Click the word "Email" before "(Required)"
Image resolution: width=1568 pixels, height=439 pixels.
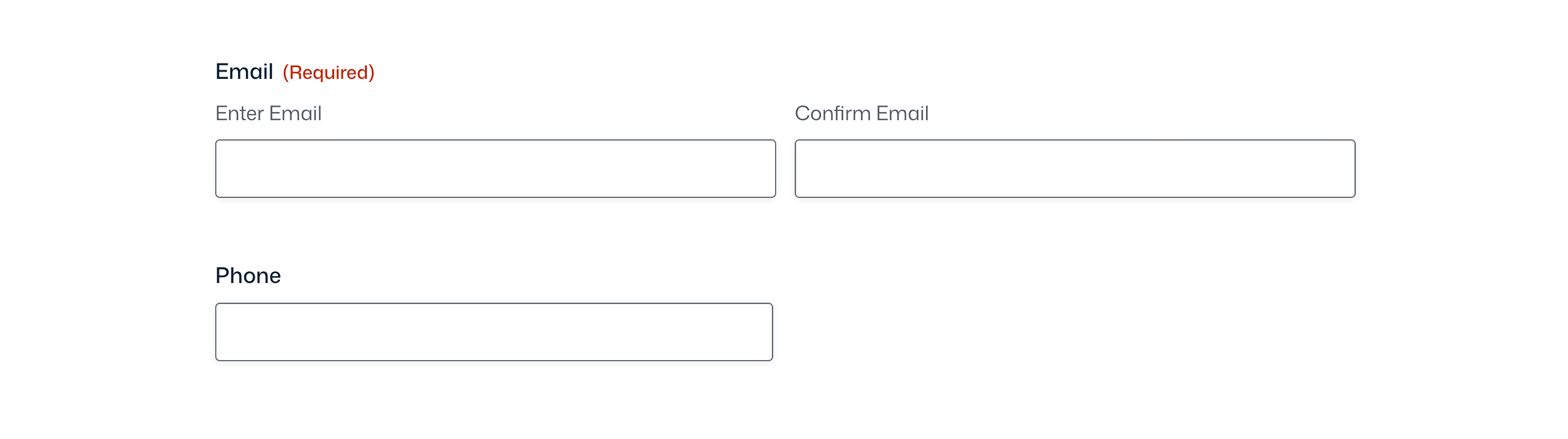point(244,72)
